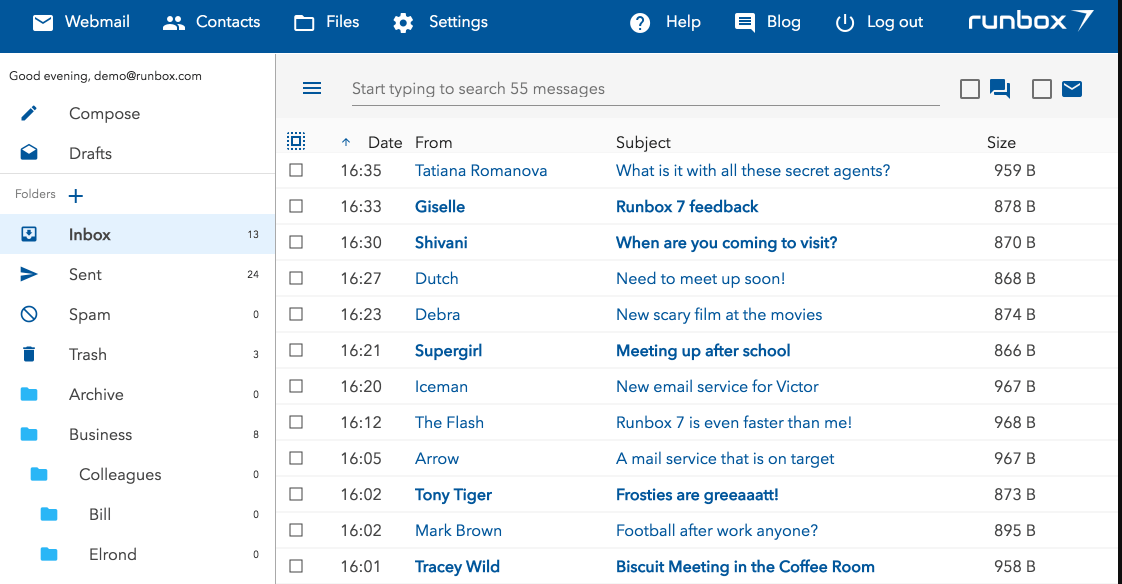The height and width of the screenshot is (584, 1122).
Task: Open the Blog menu item
Action: [784, 22]
